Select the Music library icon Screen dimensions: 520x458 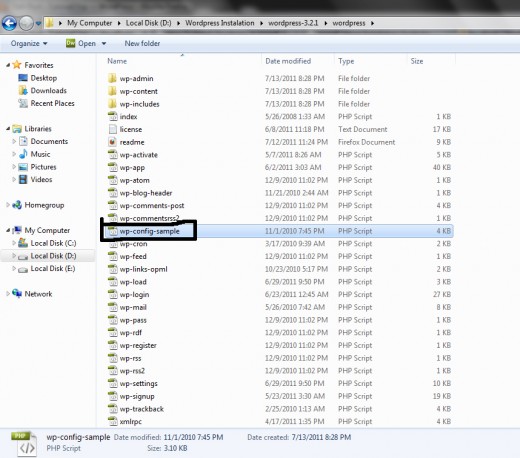click(x=23, y=154)
